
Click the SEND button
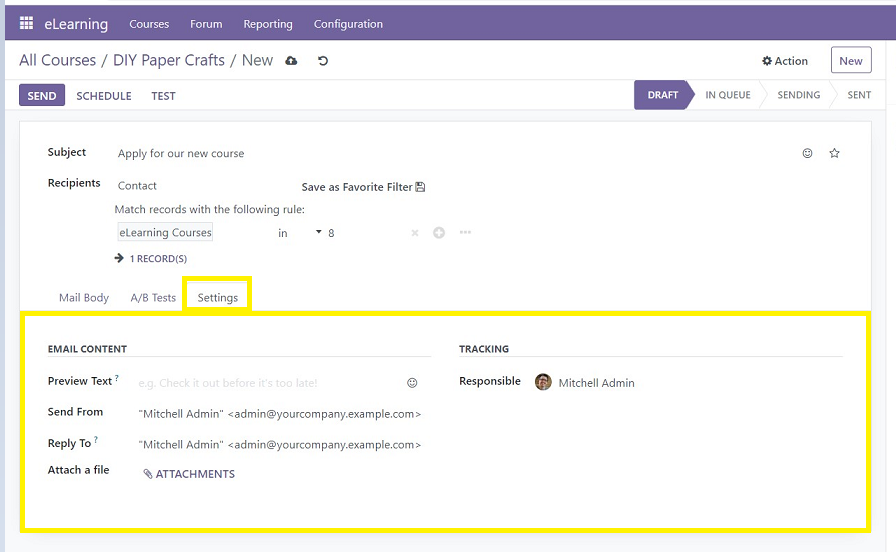coord(42,95)
